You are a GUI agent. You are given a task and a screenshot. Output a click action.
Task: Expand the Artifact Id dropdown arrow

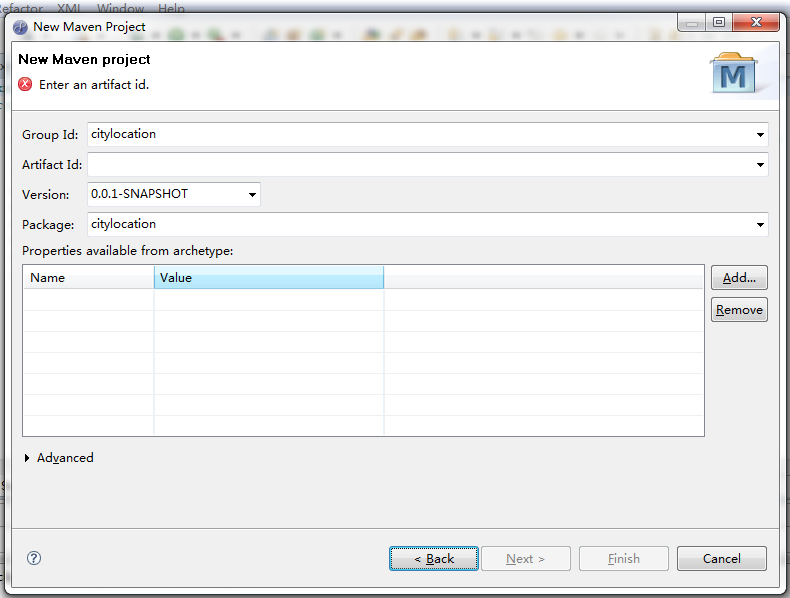tap(760, 165)
